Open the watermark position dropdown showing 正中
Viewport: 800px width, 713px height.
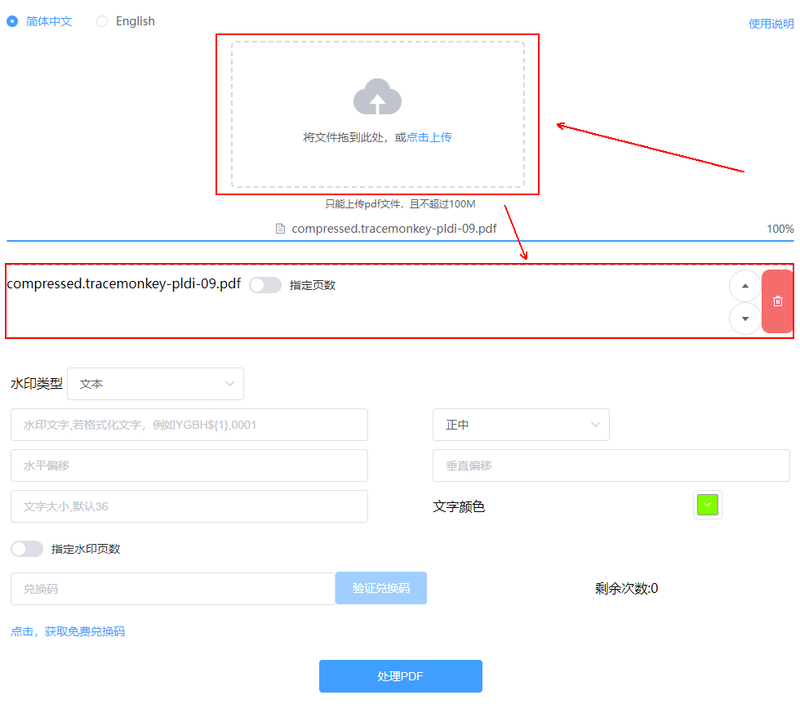point(521,425)
